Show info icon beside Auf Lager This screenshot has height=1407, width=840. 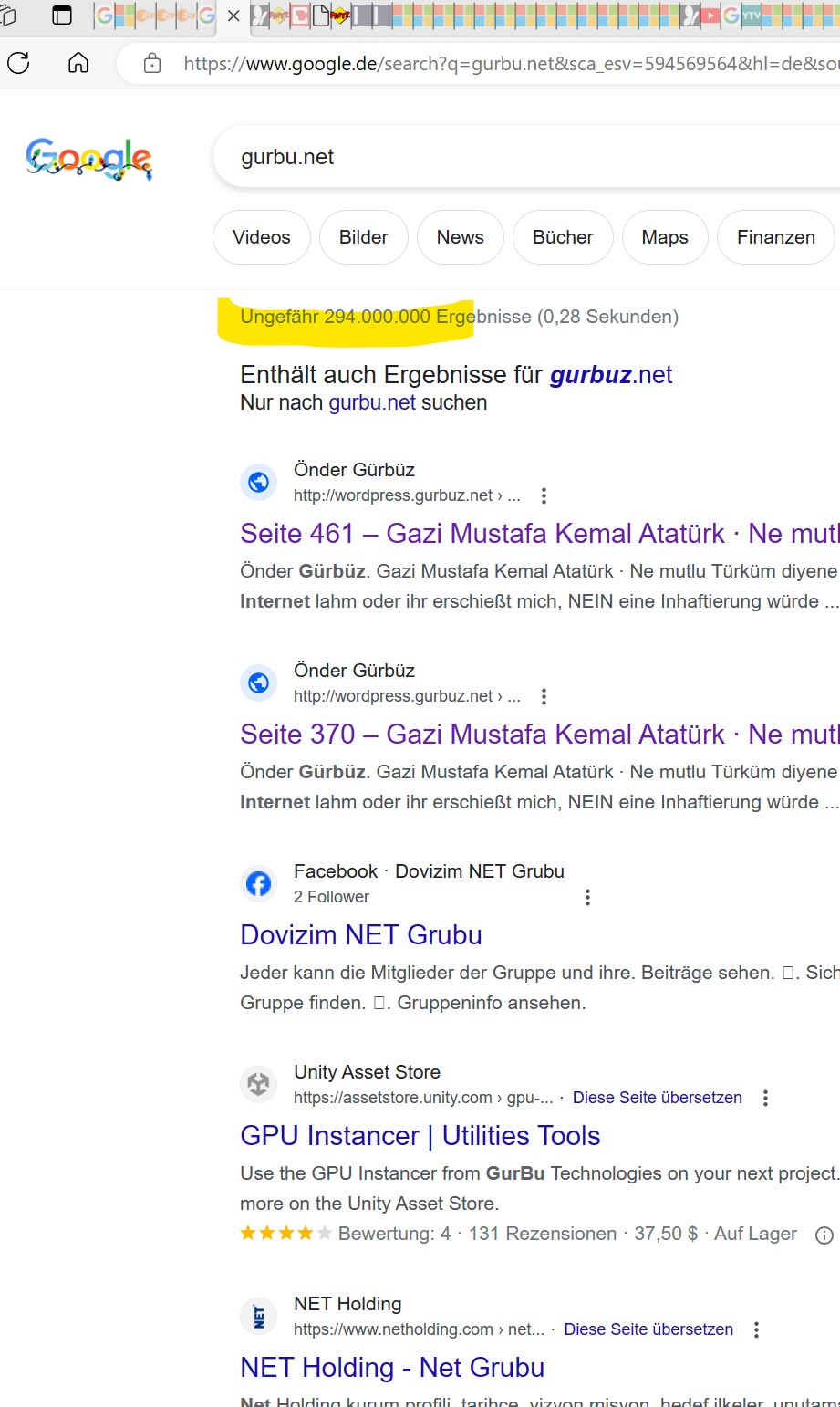(x=824, y=1235)
